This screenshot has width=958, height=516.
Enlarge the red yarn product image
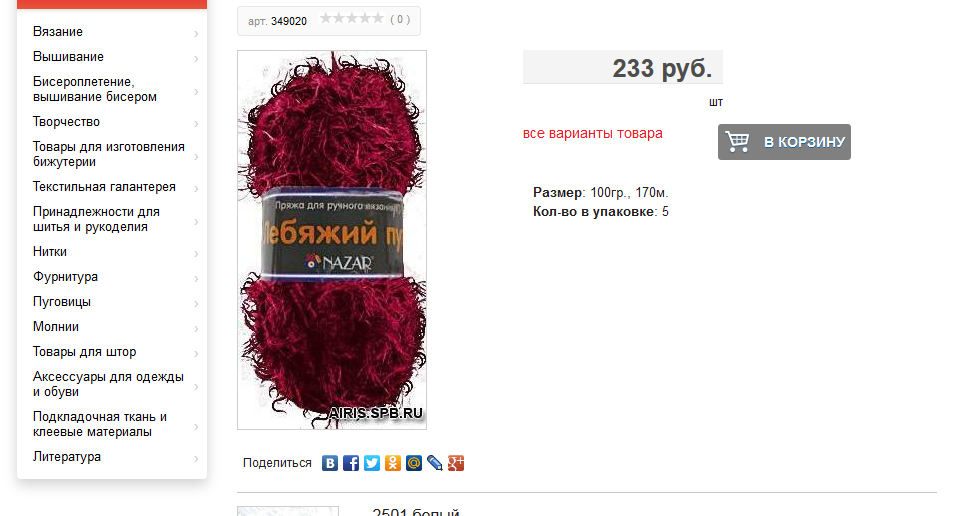point(332,240)
